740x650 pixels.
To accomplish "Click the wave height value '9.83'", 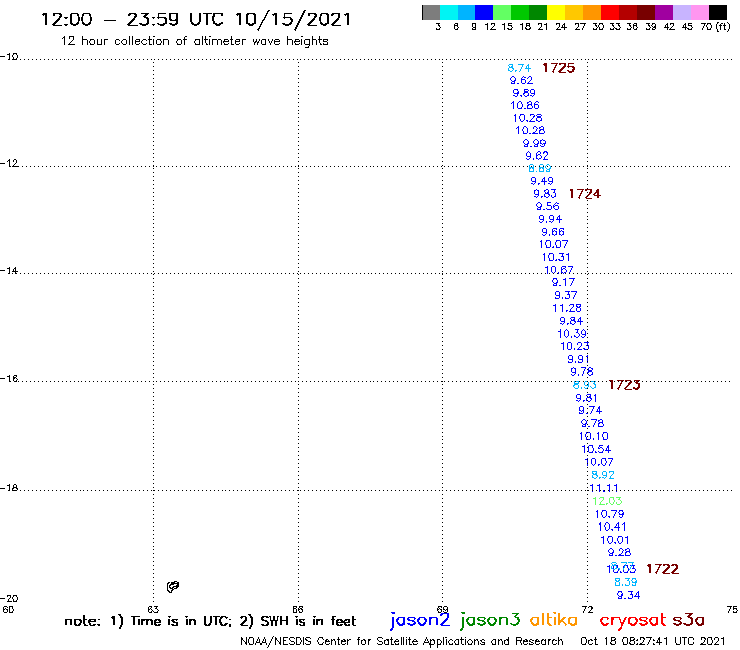I will click(545, 194).
